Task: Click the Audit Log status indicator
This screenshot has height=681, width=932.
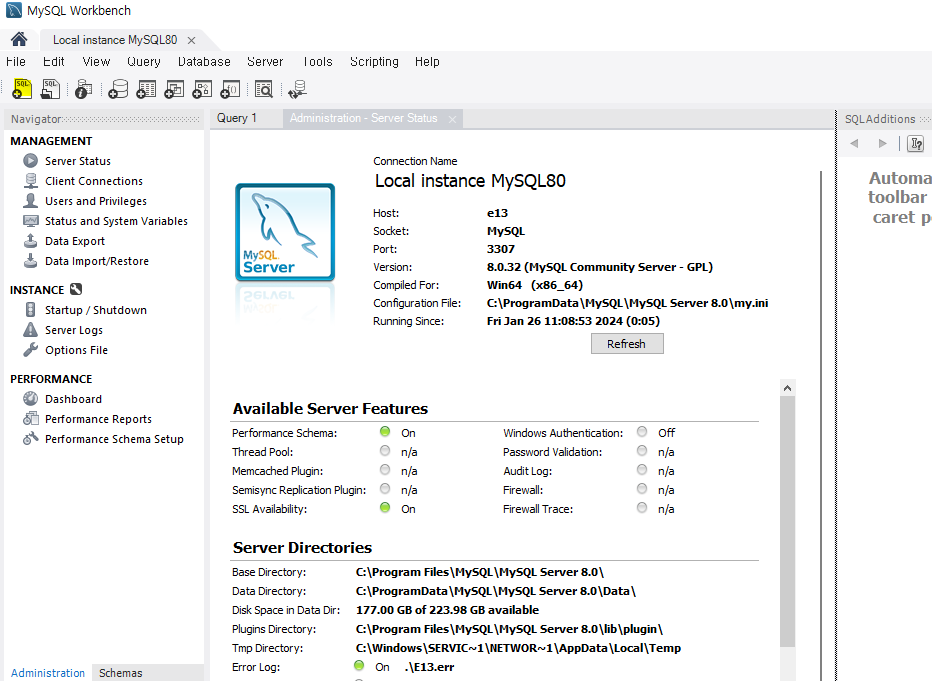Action: [642, 469]
